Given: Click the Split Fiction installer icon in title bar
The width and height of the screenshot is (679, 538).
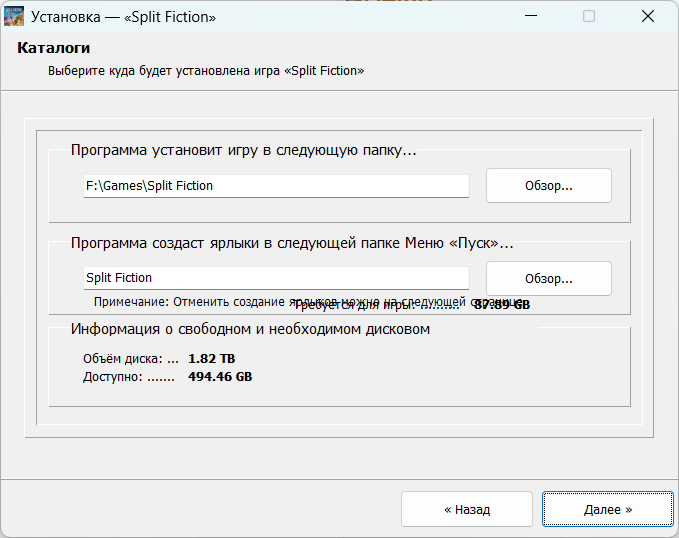Looking at the screenshot, I should pos(14,17).
